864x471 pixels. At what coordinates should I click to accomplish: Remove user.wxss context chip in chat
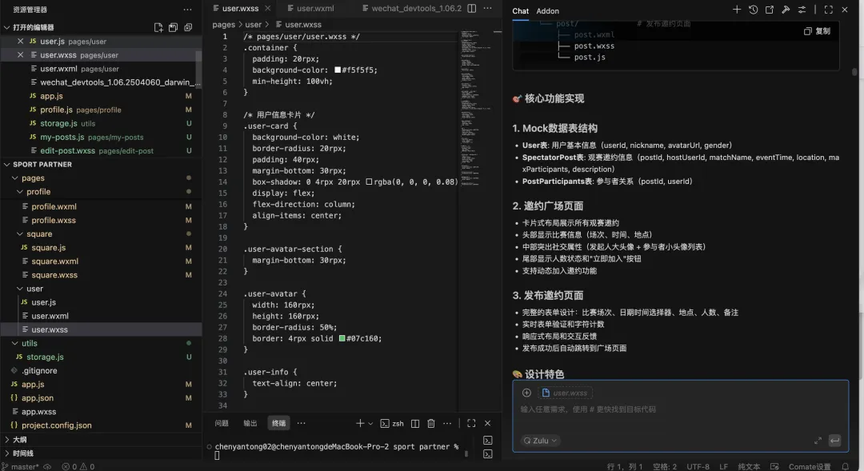pyautogui.click(x=565, y=393)
